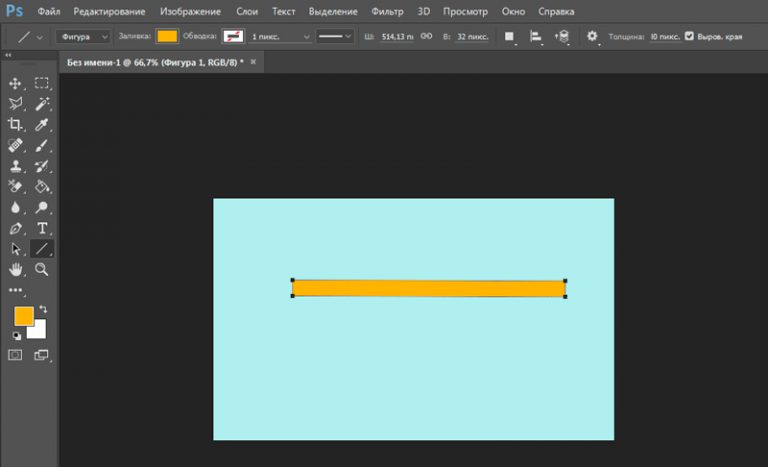Image resolution: width=768 pixels, height=467 pixels.
Task: Open the stroke line type dropdown
Action: pos(335,37)
